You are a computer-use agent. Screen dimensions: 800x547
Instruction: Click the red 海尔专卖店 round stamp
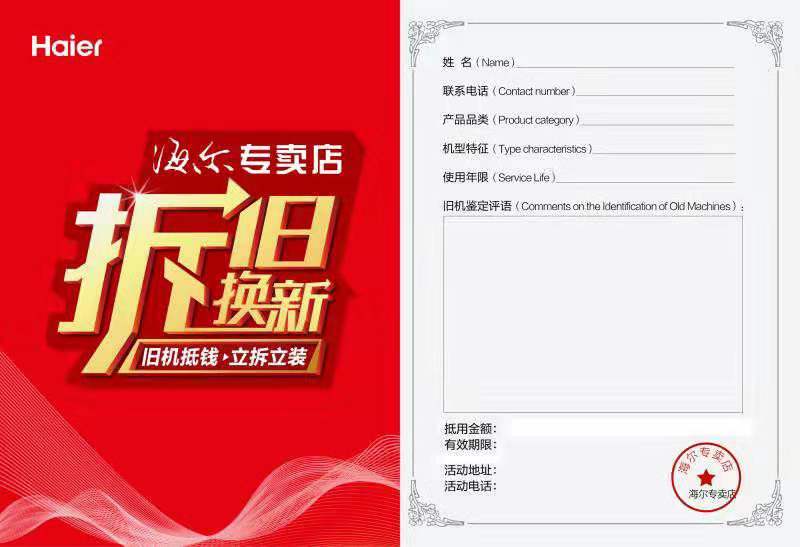tap(707, 477)
